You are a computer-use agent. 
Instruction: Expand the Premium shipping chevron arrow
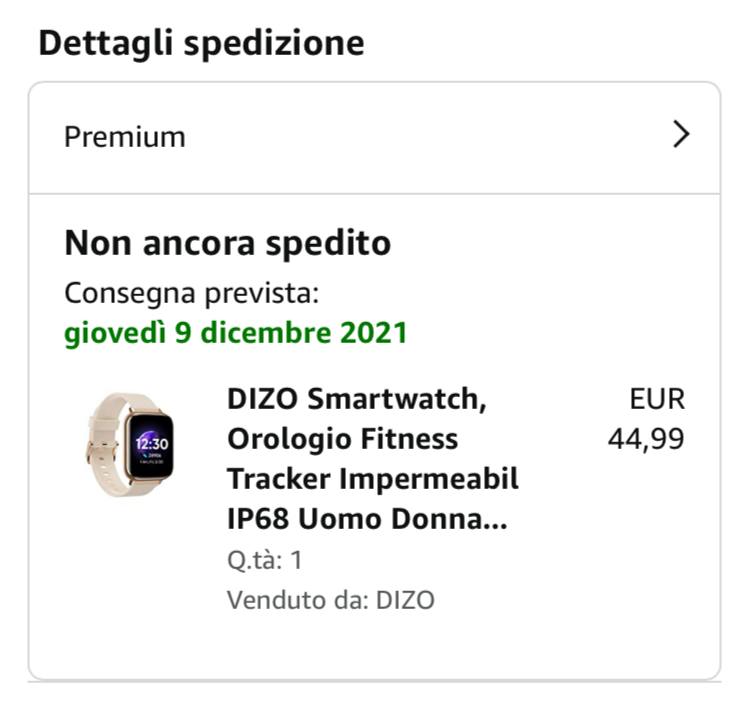(x=681, y=135)
